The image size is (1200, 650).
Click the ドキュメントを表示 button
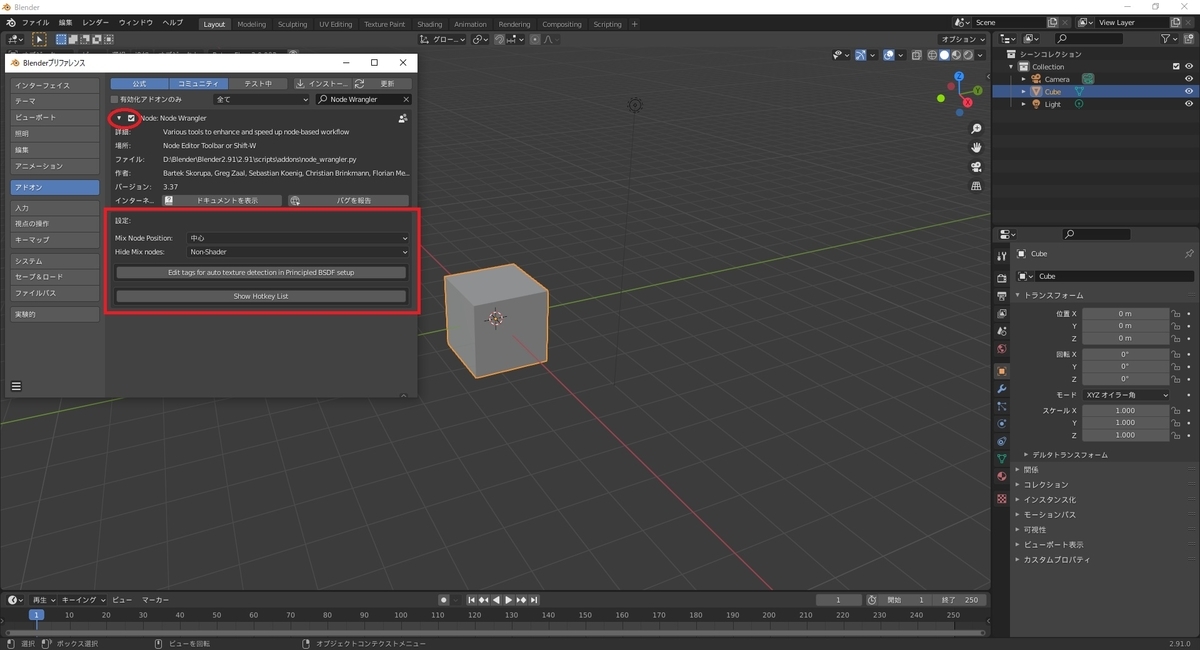[x=222, y=201]
